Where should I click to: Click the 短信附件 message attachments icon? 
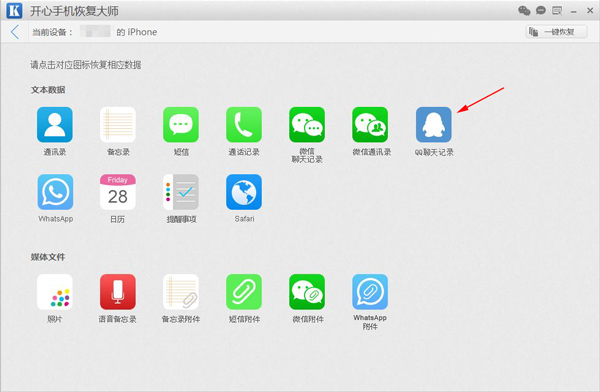point(244,292)
